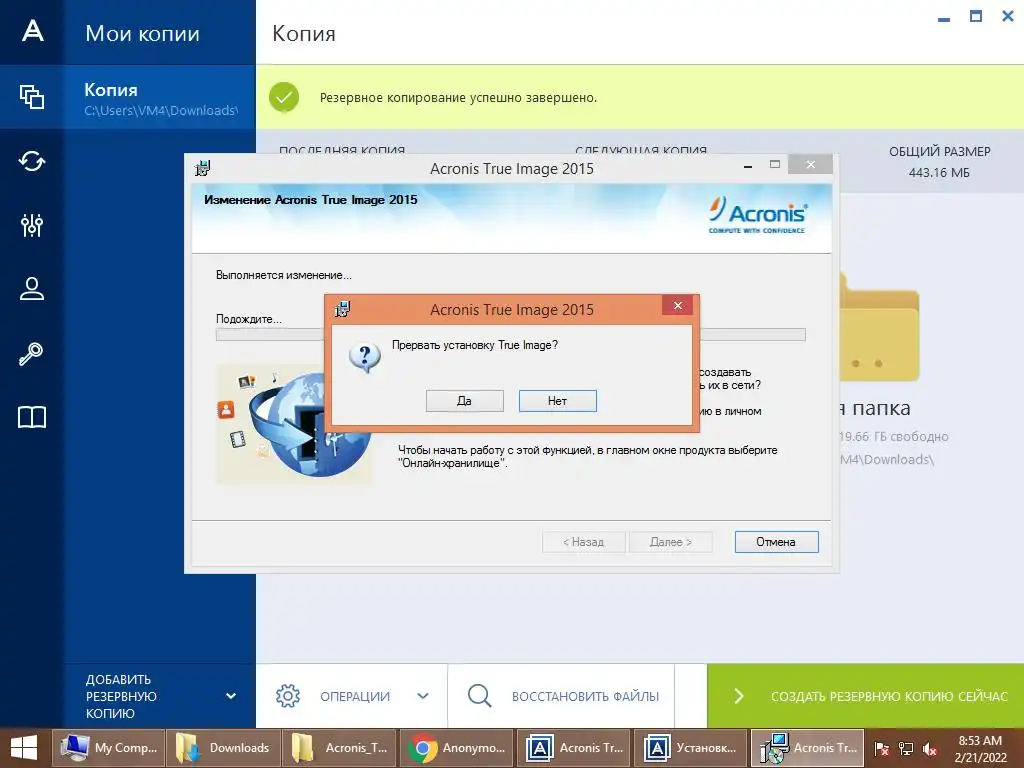Open the Backup section icon in the sidebar
This screenshot has height=768, width=1024.
(x=32, y=97)
